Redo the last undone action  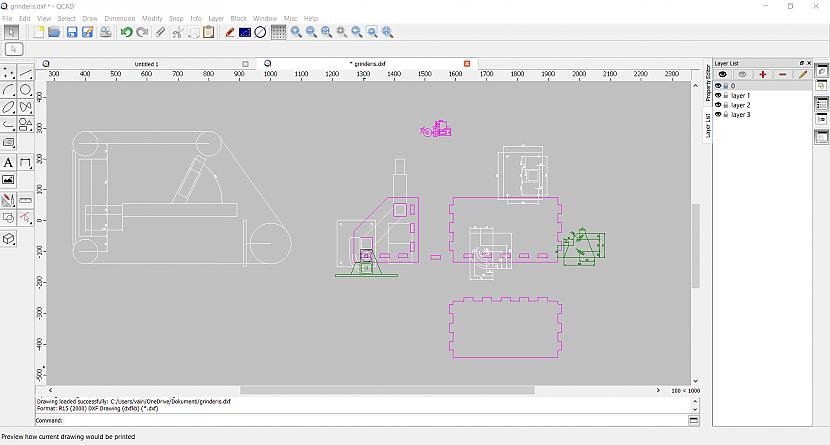coord(142,32)
